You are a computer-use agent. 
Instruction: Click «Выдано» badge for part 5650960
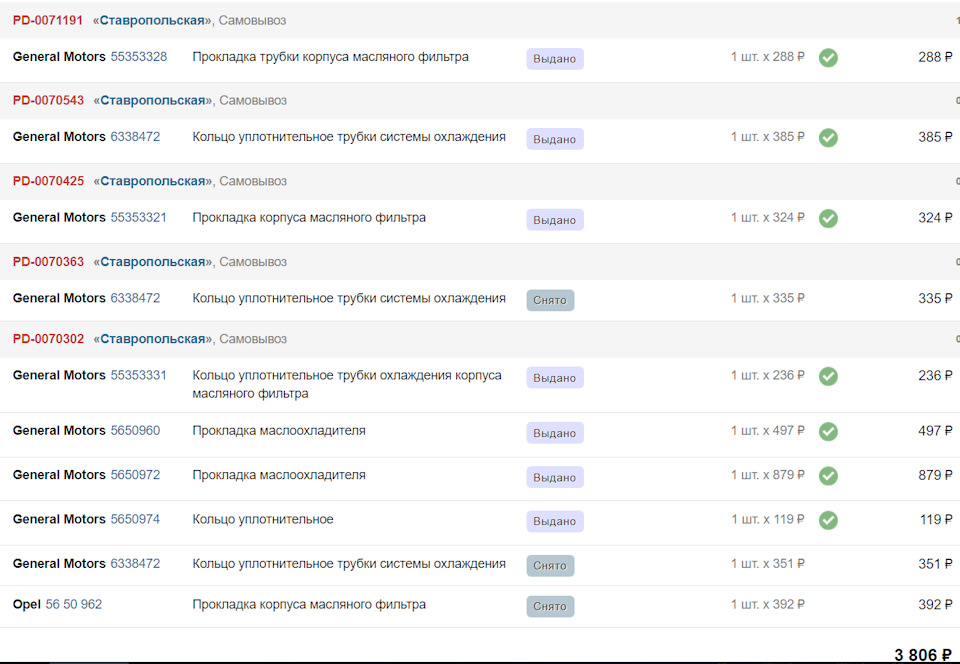pyautogui.click(x=555, y=433)
